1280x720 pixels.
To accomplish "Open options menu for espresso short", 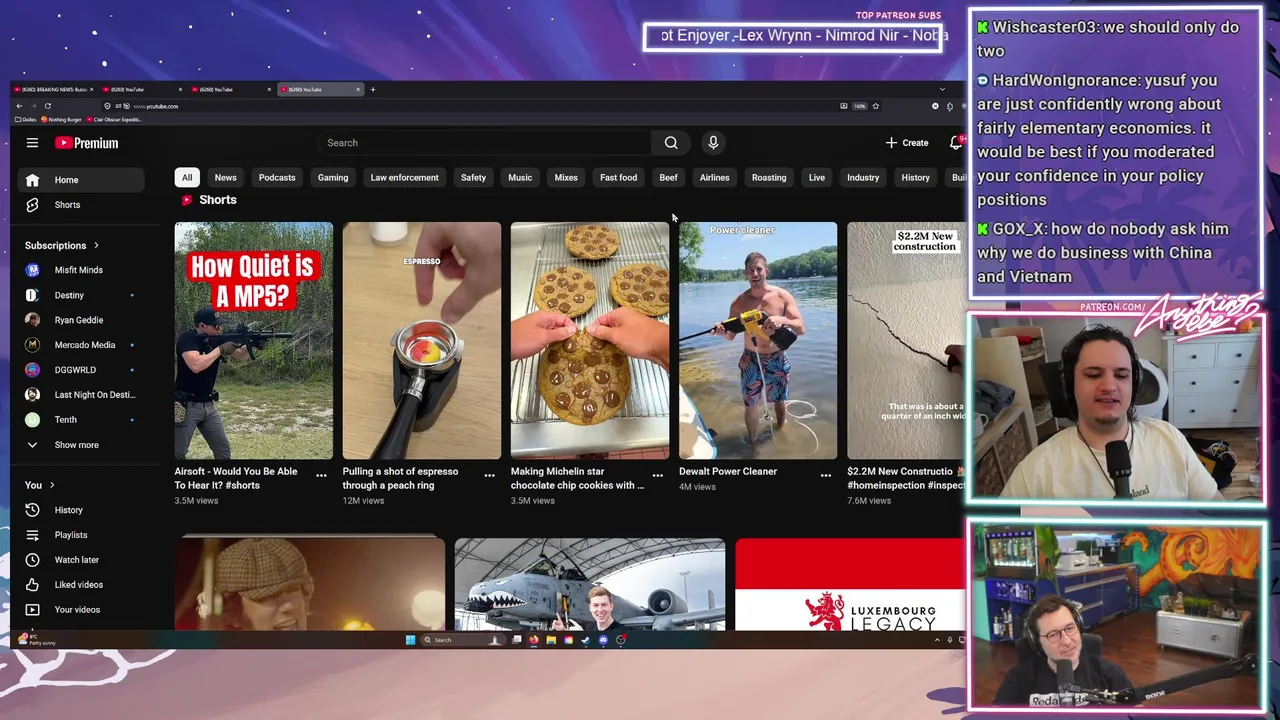I will coord(489,475).
